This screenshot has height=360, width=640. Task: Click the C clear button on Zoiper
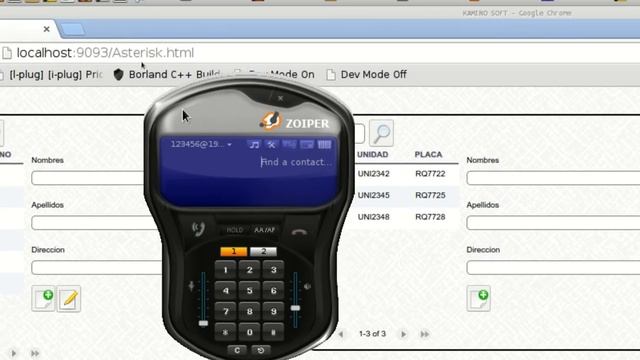237,350
